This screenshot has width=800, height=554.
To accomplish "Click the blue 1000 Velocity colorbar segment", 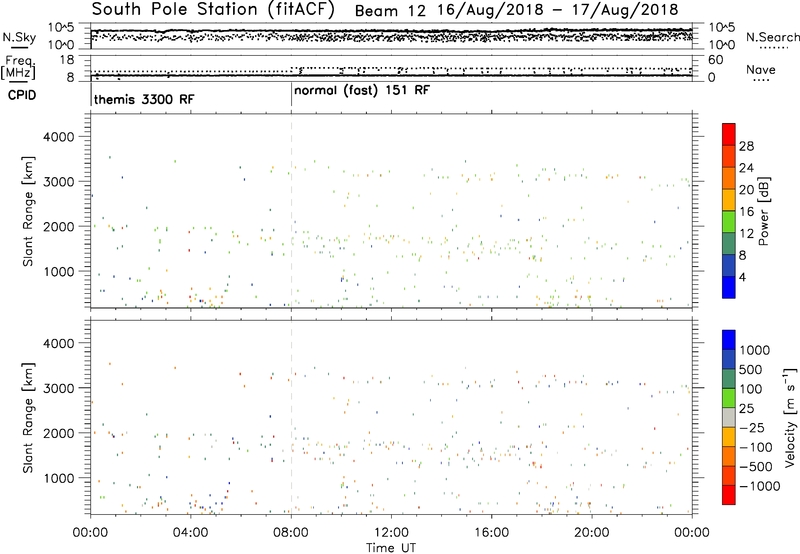I will click(729, 340).
